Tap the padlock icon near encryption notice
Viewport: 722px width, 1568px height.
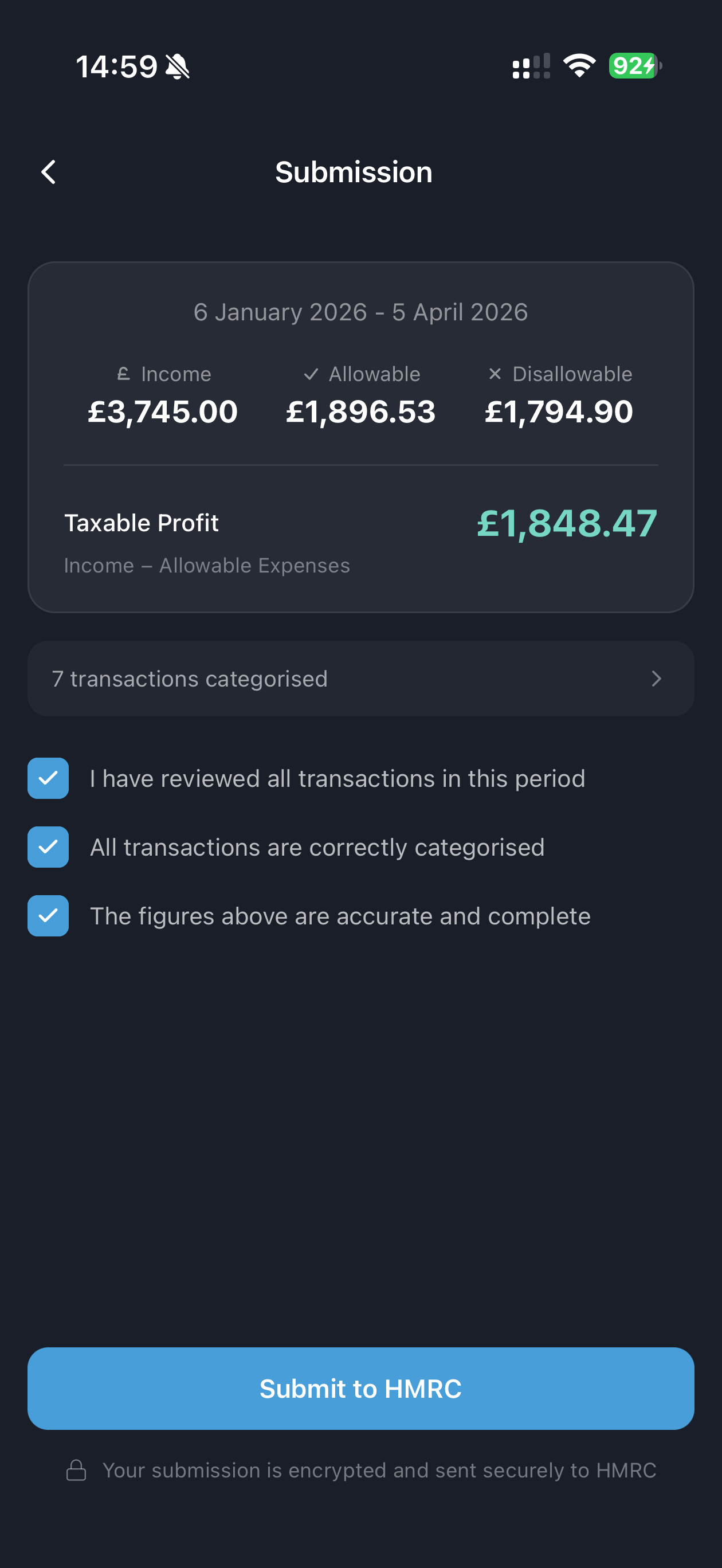tap(76, 1470)
